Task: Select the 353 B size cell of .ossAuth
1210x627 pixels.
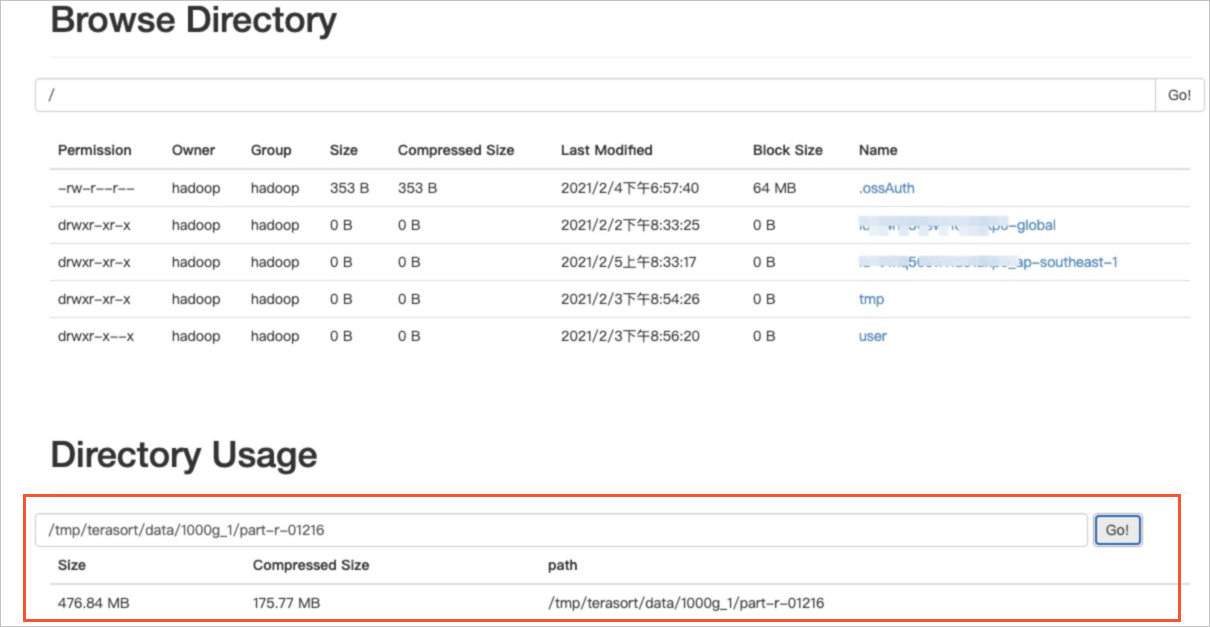Action: coord(349,188)
